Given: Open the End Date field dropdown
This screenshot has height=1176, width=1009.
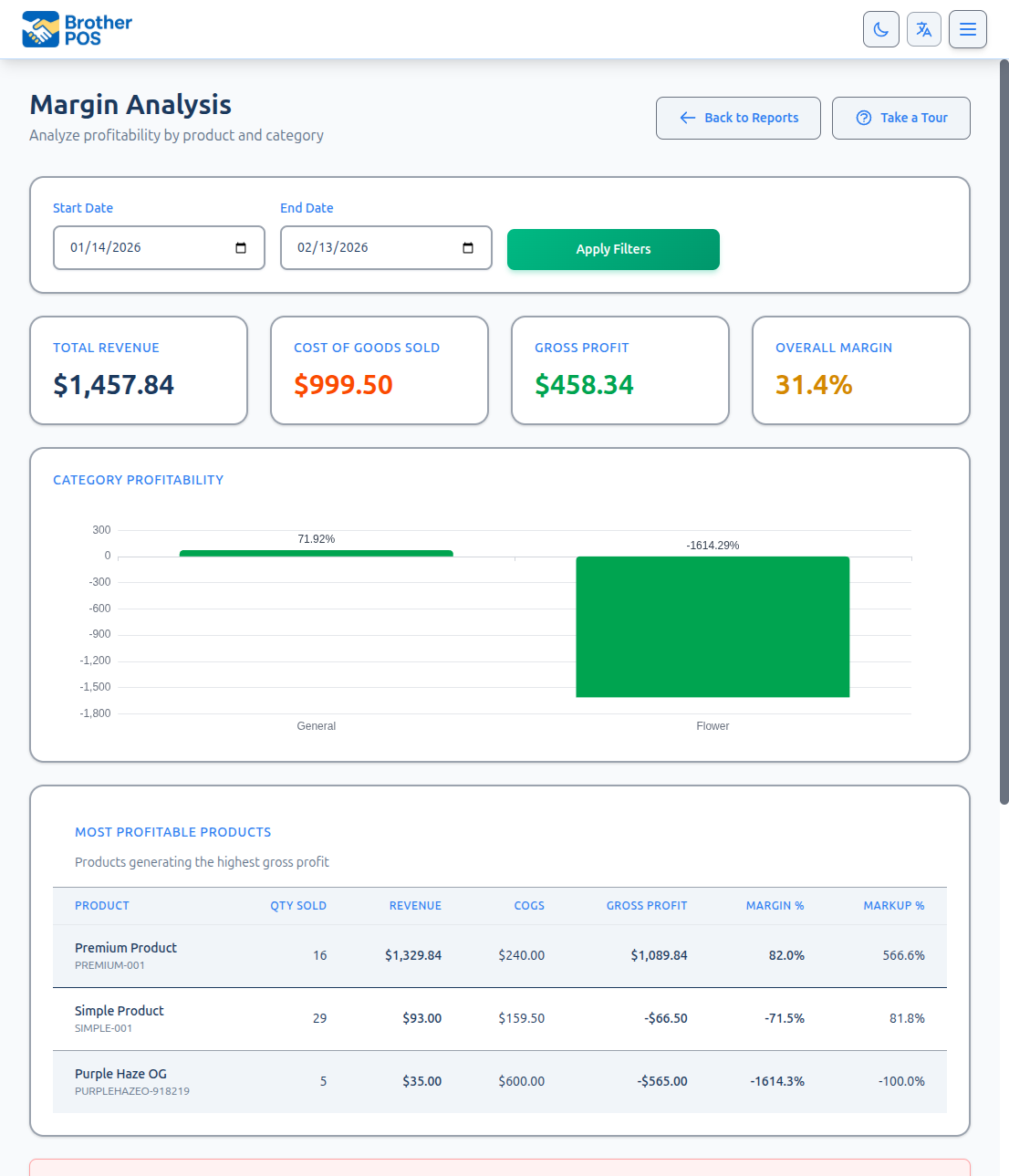Looking at the screenshot, I should point(386,247).
